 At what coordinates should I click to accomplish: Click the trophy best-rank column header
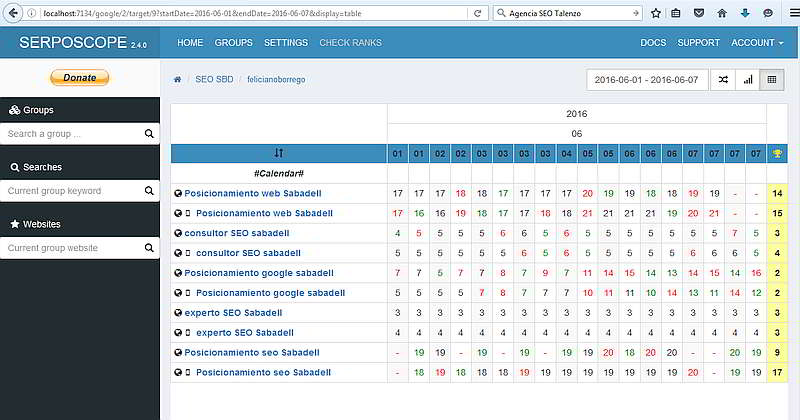tap(777, 153)
